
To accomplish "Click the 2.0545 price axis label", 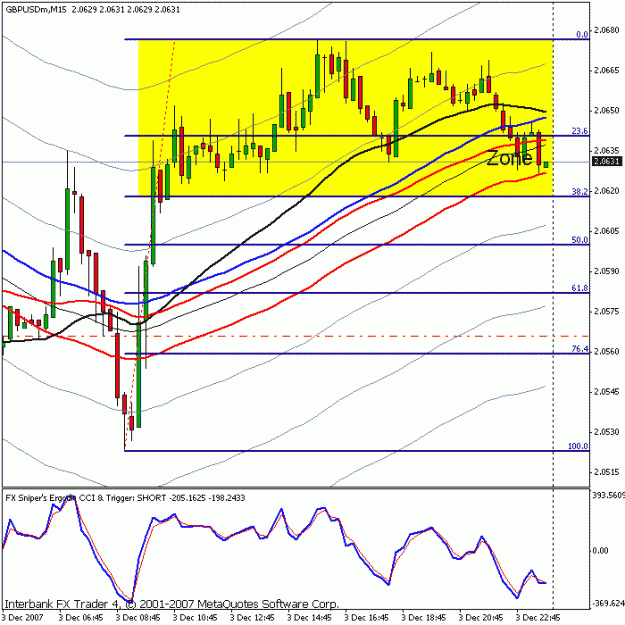I will pyautogui.click(x=607, y=392).
